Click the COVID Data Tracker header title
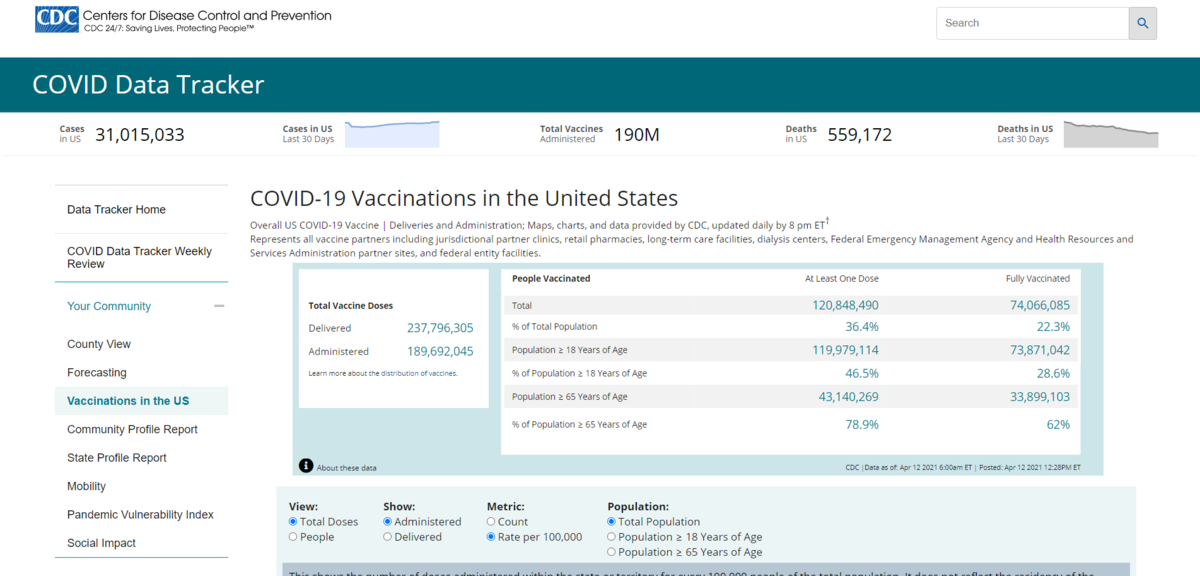This screenshot has width=1200, height=576. coord(148,85)
